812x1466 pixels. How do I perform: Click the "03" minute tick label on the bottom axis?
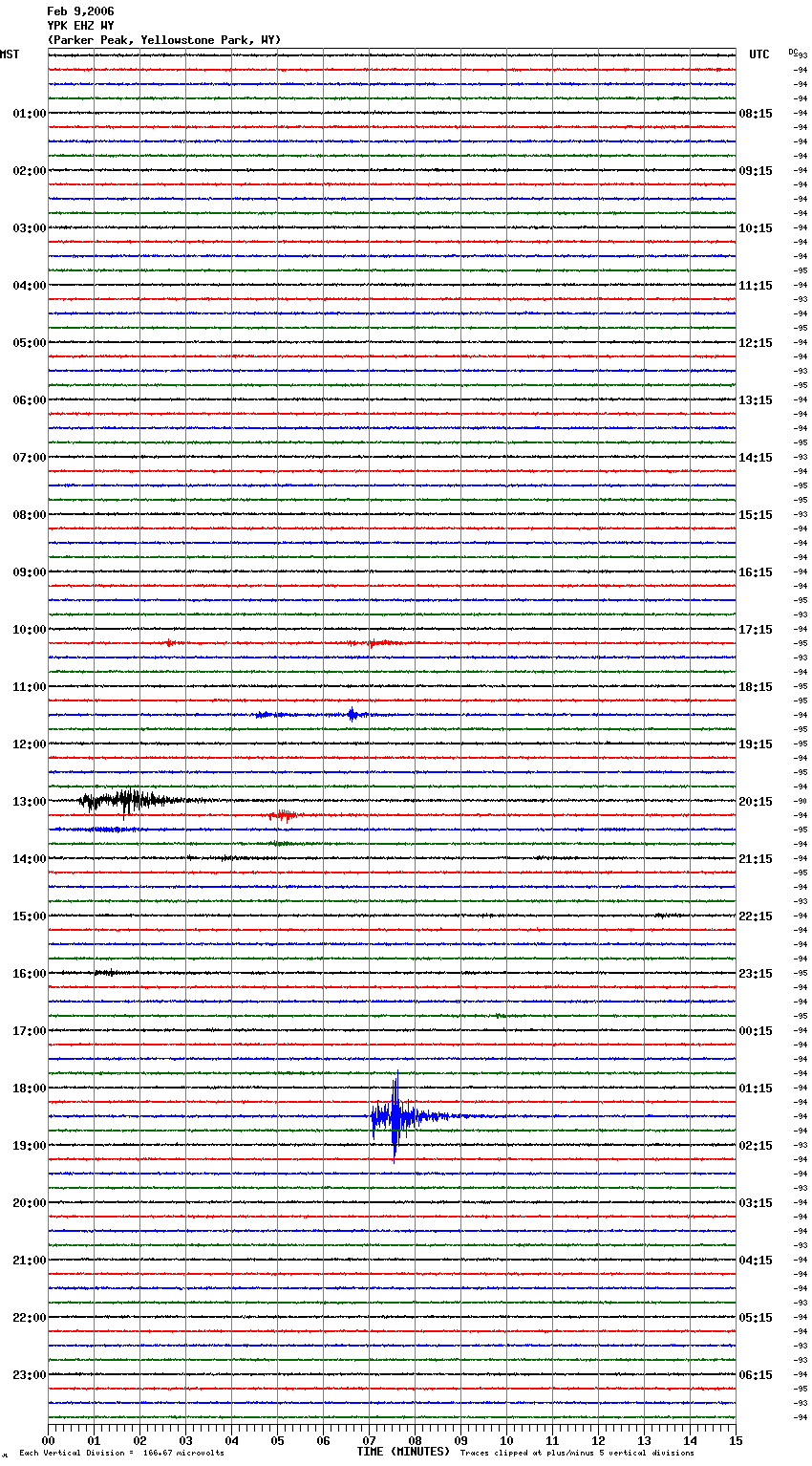click(x=185, y=1440)
